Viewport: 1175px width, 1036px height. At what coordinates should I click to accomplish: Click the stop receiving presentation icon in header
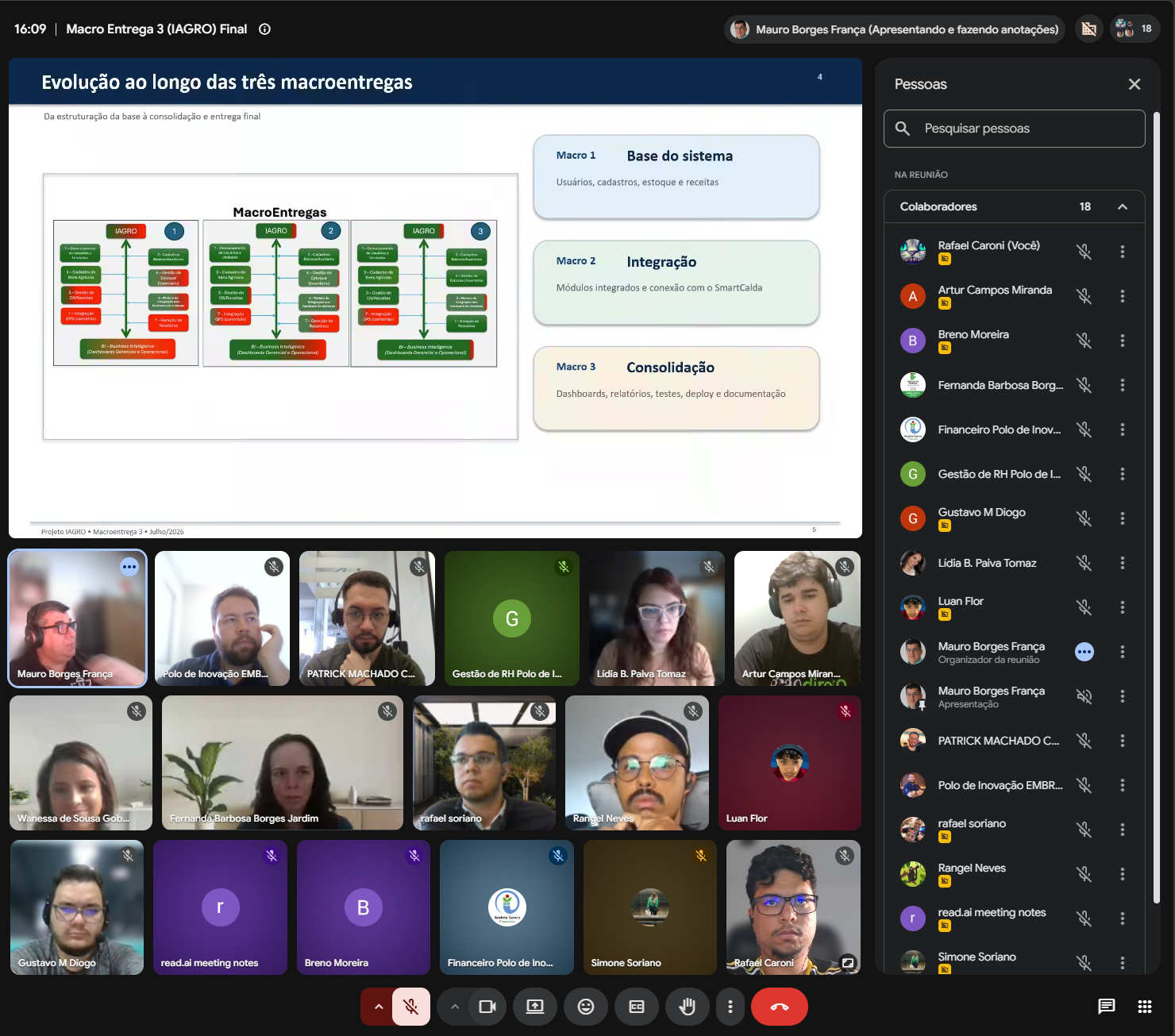click(1089, 29)
